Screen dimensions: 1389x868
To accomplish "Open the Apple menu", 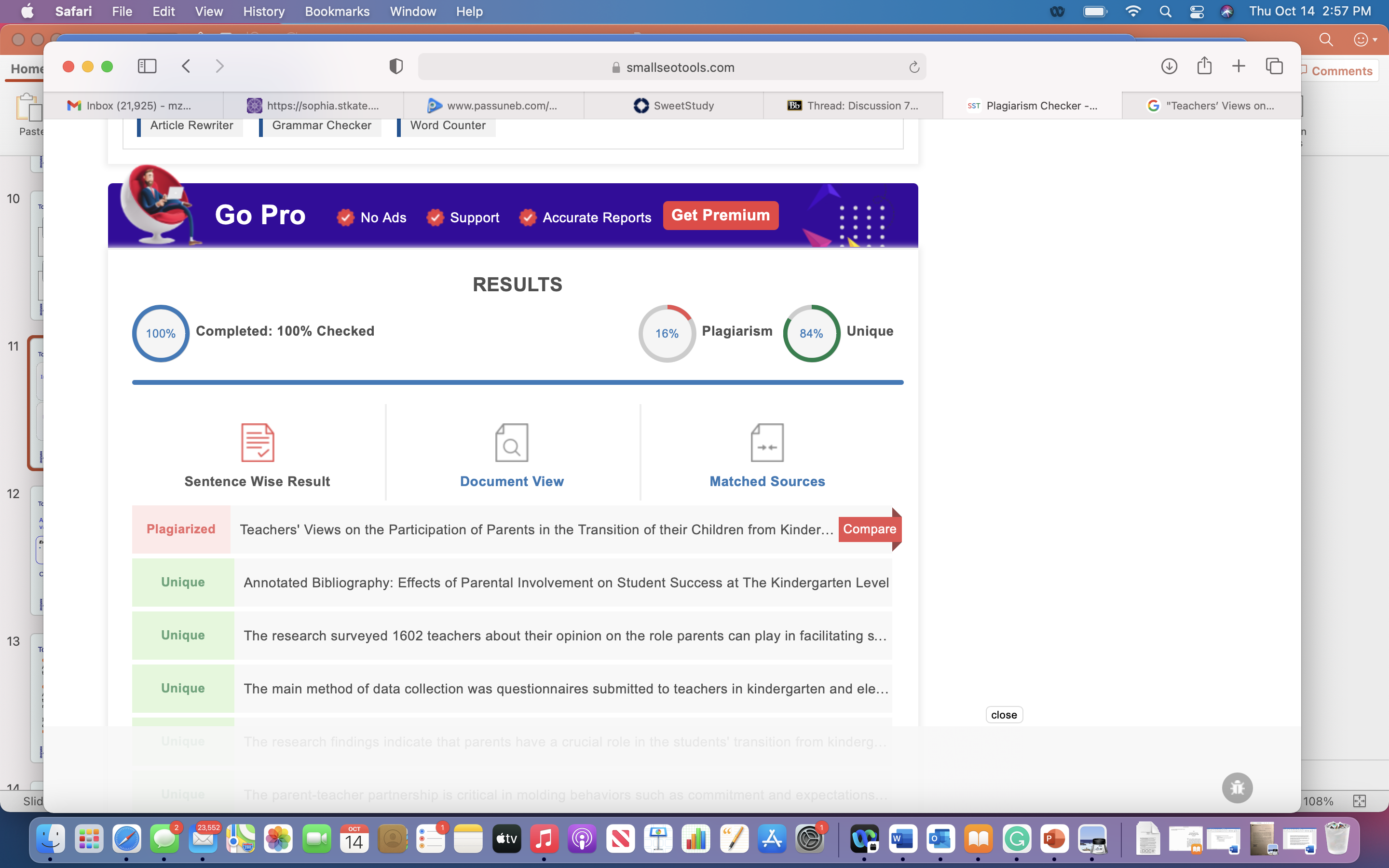I will (27, 12).
